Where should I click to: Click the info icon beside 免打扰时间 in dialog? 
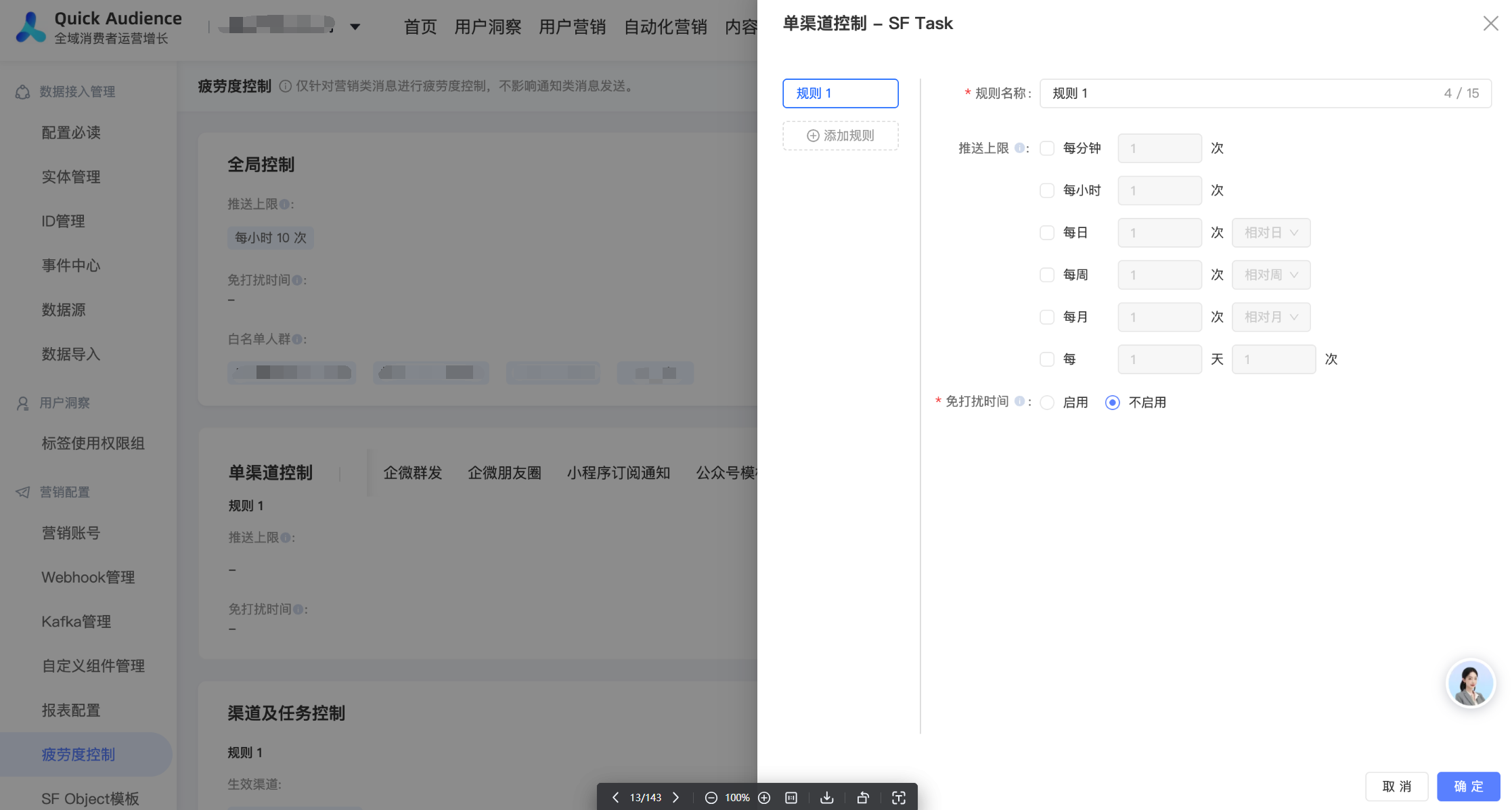coord(1019,401)
